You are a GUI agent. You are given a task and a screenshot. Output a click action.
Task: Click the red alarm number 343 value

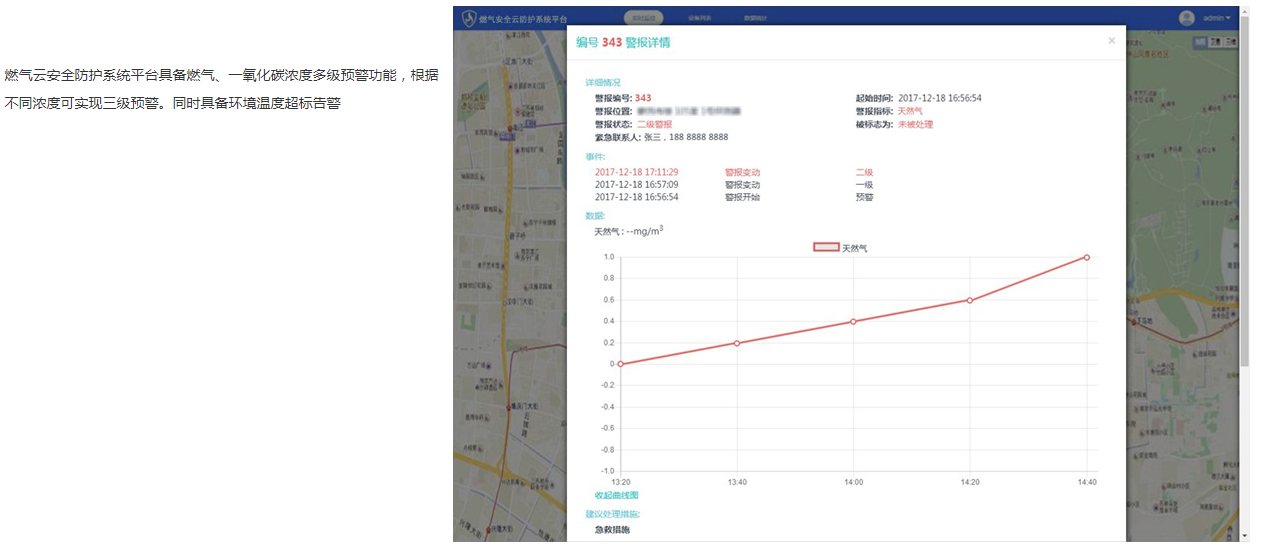(643, 98)
